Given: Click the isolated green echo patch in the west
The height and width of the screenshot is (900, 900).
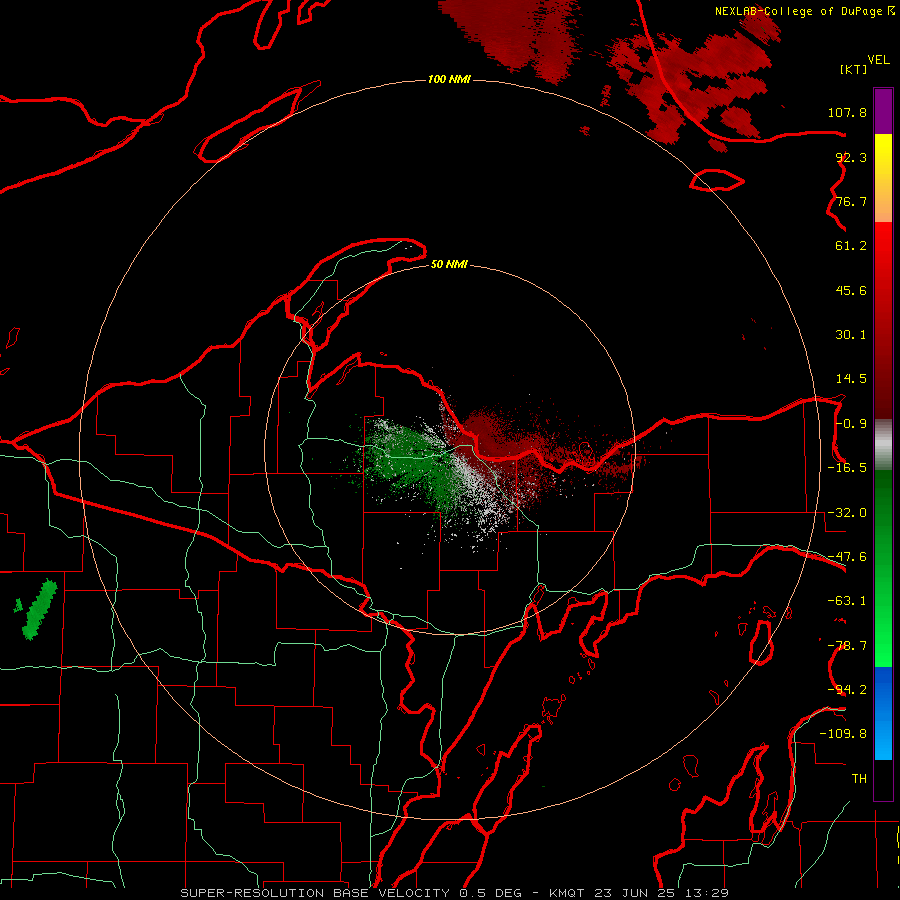Looking at the screenshot, I should pos(39,610).
